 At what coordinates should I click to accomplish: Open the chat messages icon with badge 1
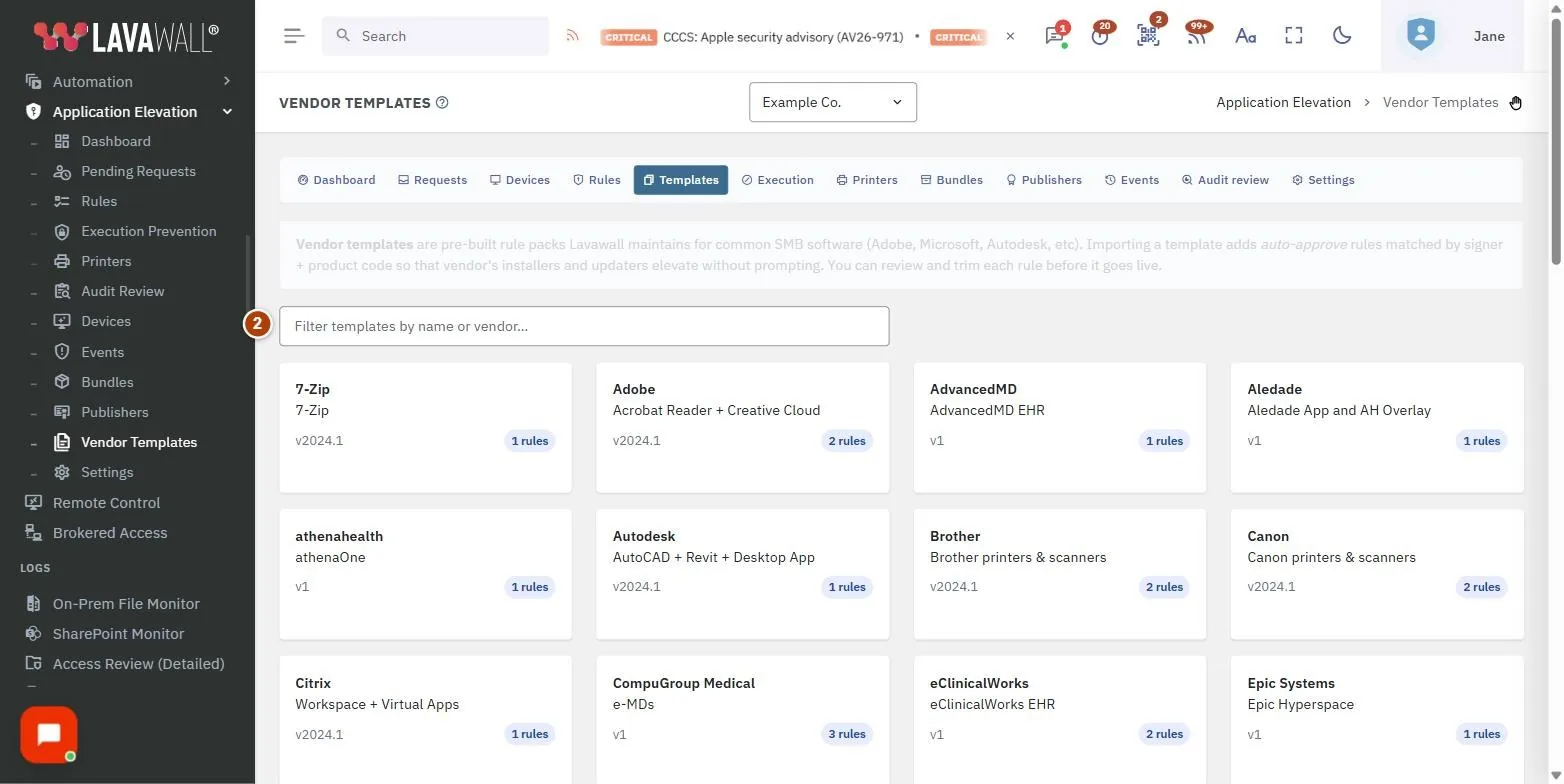point(1054,36)
